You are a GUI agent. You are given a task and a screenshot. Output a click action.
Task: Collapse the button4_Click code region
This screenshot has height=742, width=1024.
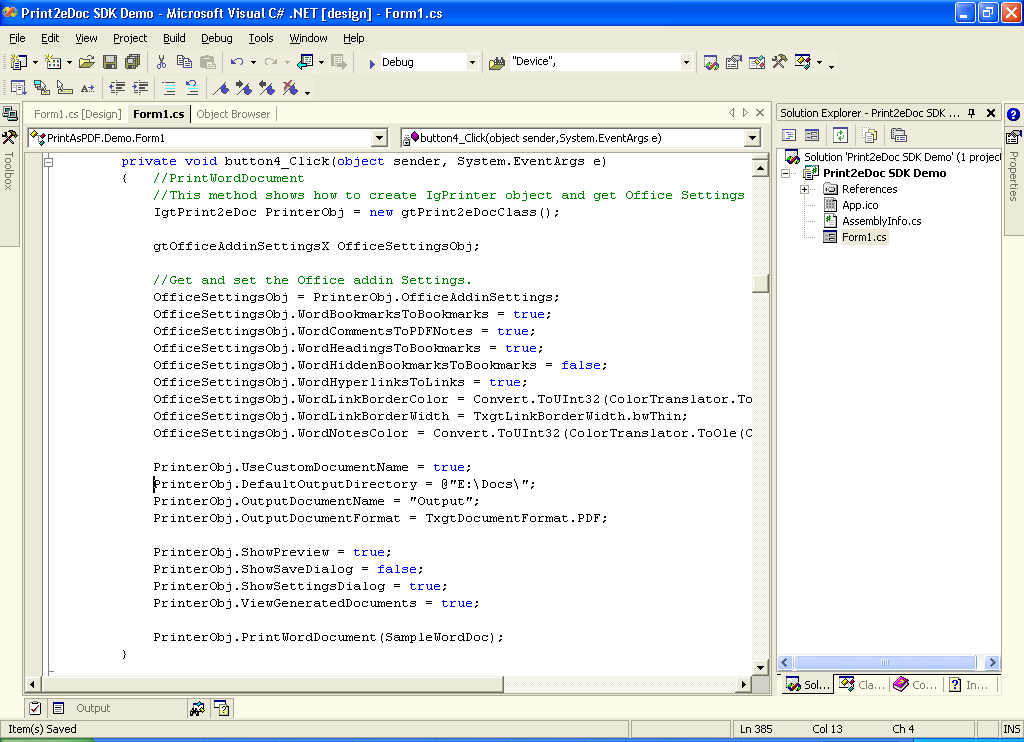point(48,162)
